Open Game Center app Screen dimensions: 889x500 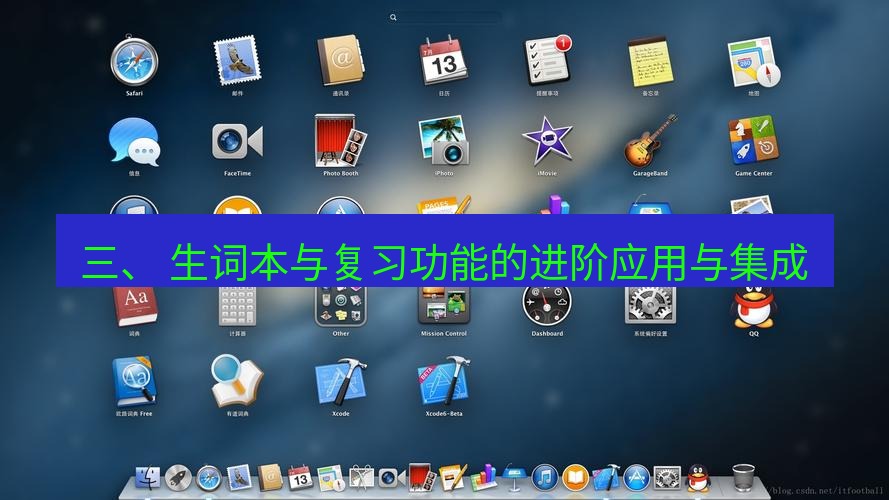pos(753,141)
